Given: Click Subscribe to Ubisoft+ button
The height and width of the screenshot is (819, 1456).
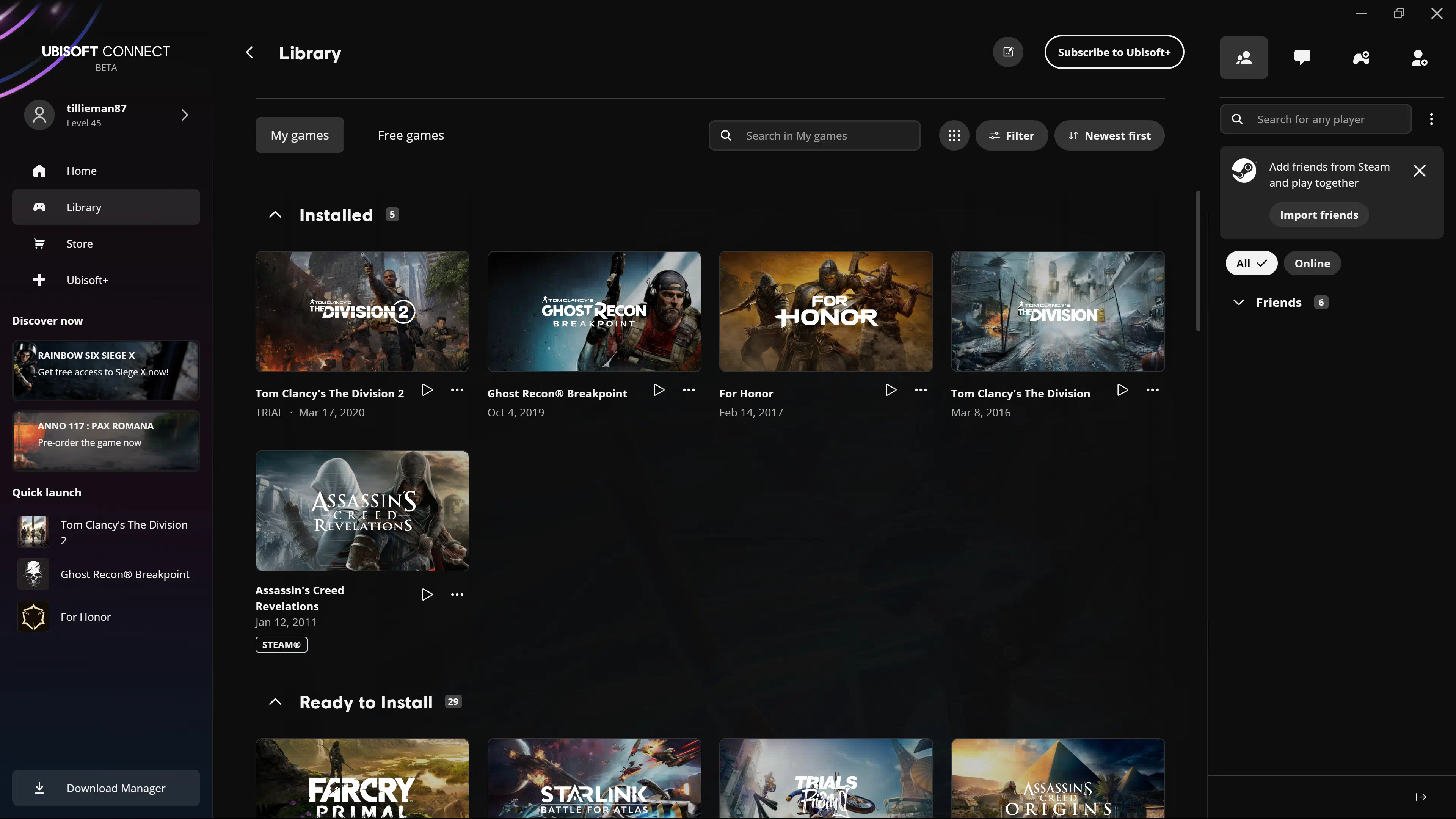Looking at the screenshot, I should (1114, 52).
